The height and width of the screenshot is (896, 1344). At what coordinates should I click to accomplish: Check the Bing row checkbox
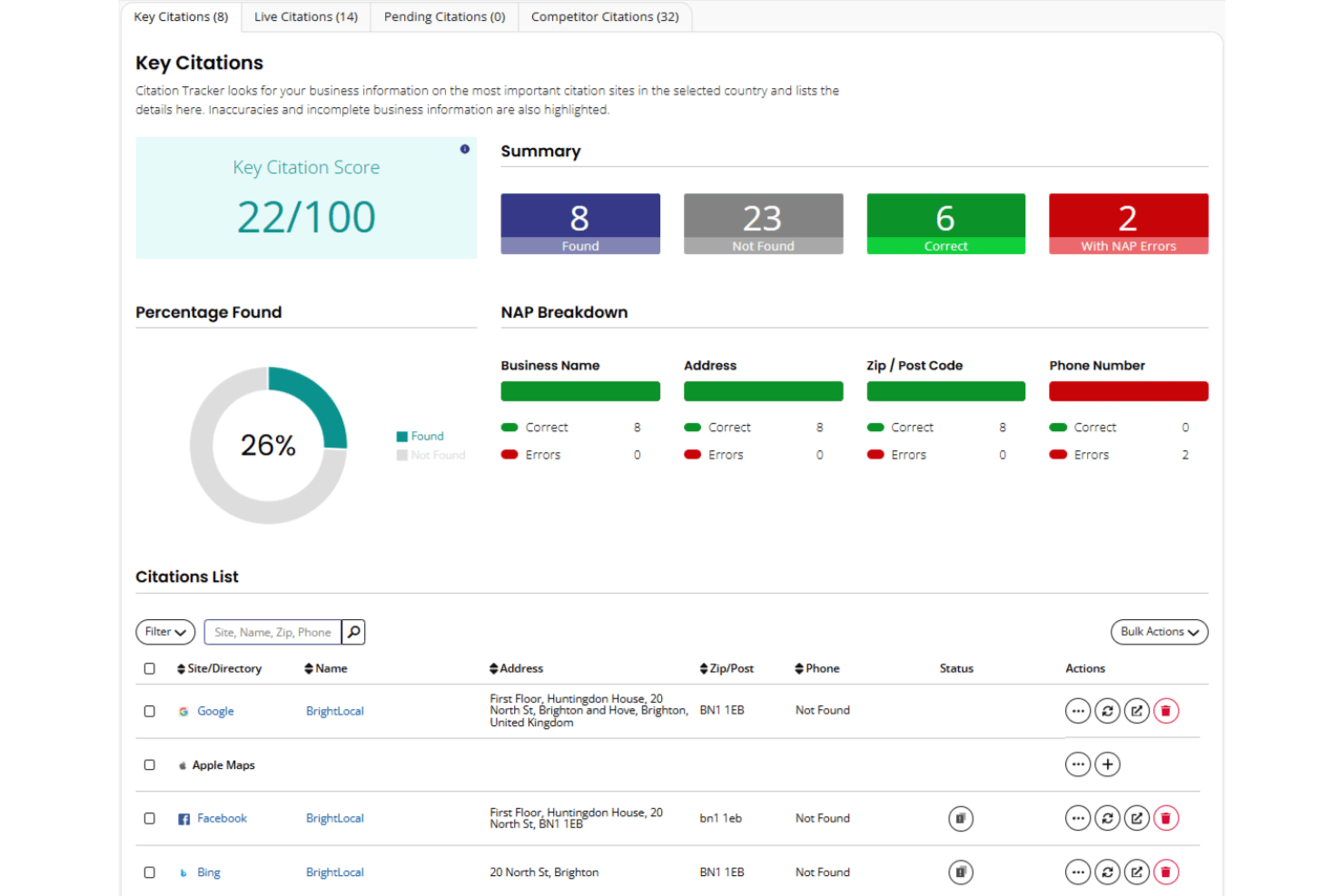click(x=150, y=872)
